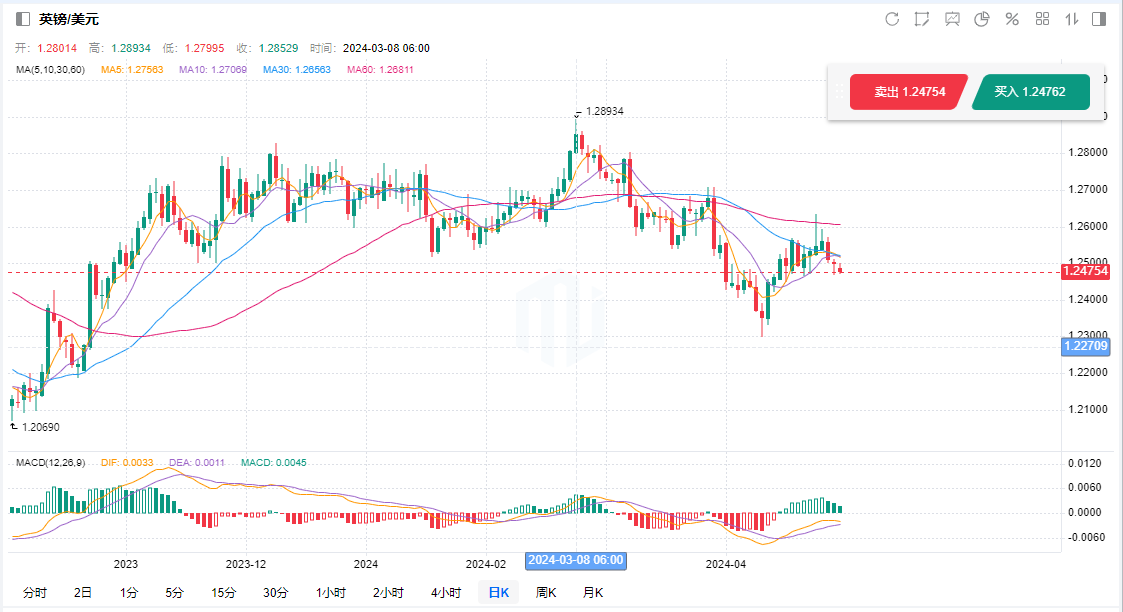Select the 周K weekly chart tab
The width and height of the screenshot is (1123, 612).
pyautogui.click(x=546, y=592)
